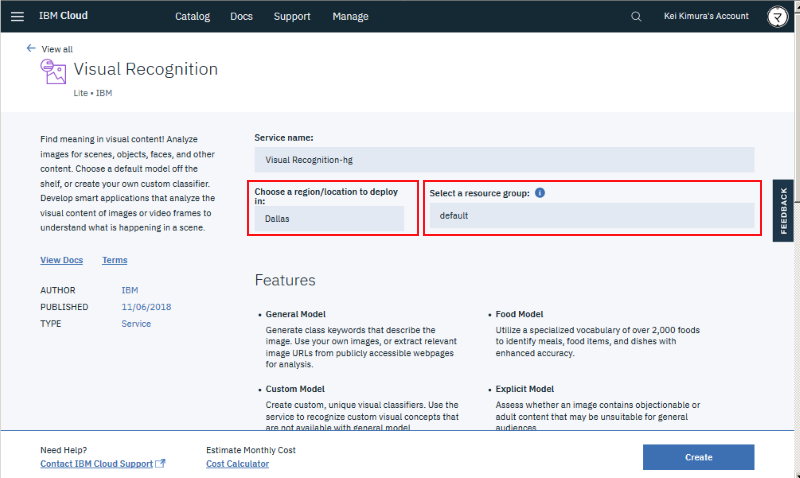This screenshot has height=478, width=800.
Task: Open the Catalog menu item
Action: coord(193,16)
